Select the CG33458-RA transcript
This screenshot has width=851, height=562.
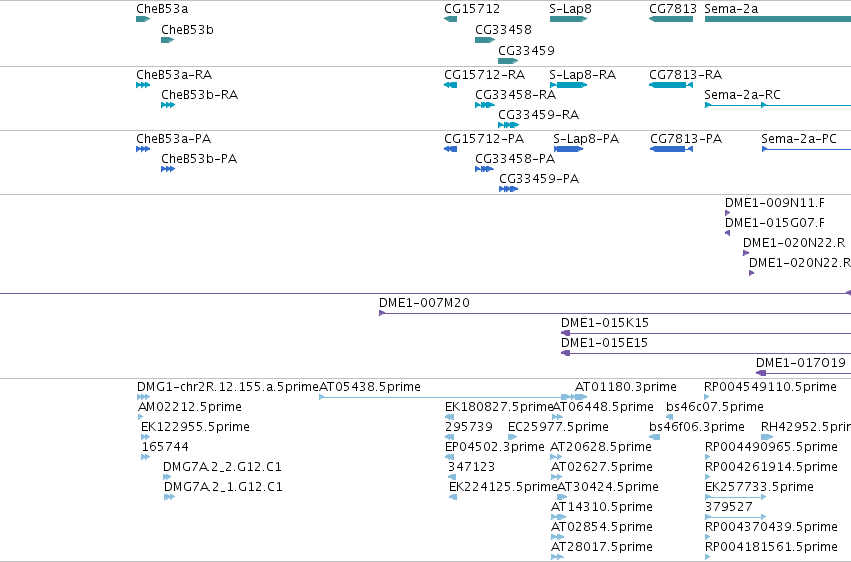(485, 105)
